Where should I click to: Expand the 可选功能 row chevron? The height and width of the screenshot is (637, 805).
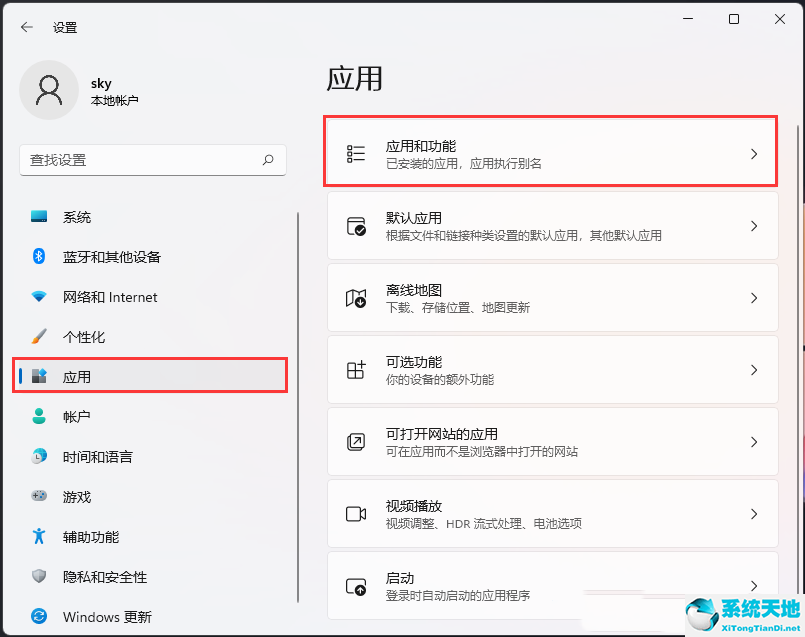(x=754, y=369)
